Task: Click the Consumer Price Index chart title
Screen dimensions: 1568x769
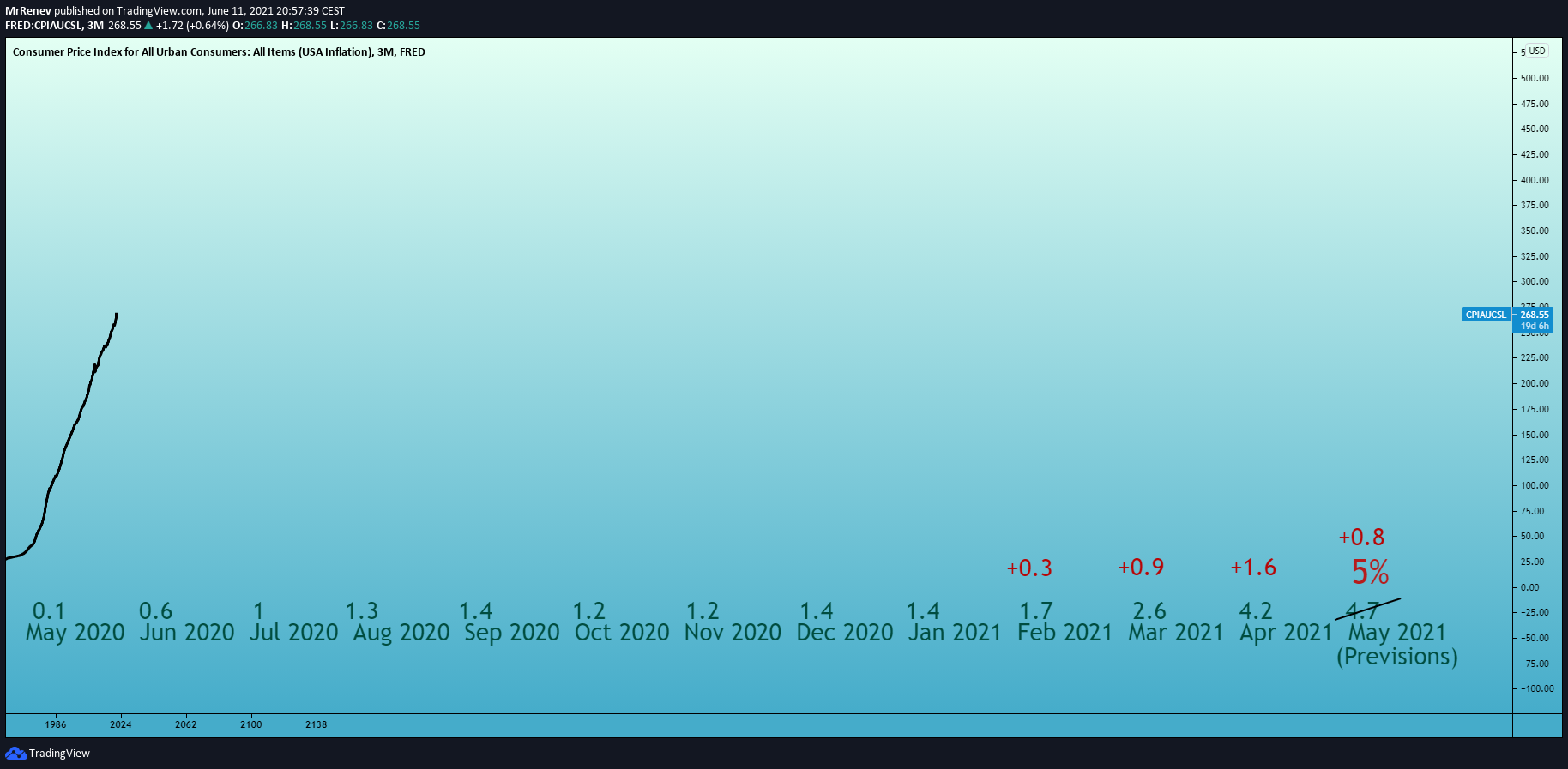Action: click(219, 52)
